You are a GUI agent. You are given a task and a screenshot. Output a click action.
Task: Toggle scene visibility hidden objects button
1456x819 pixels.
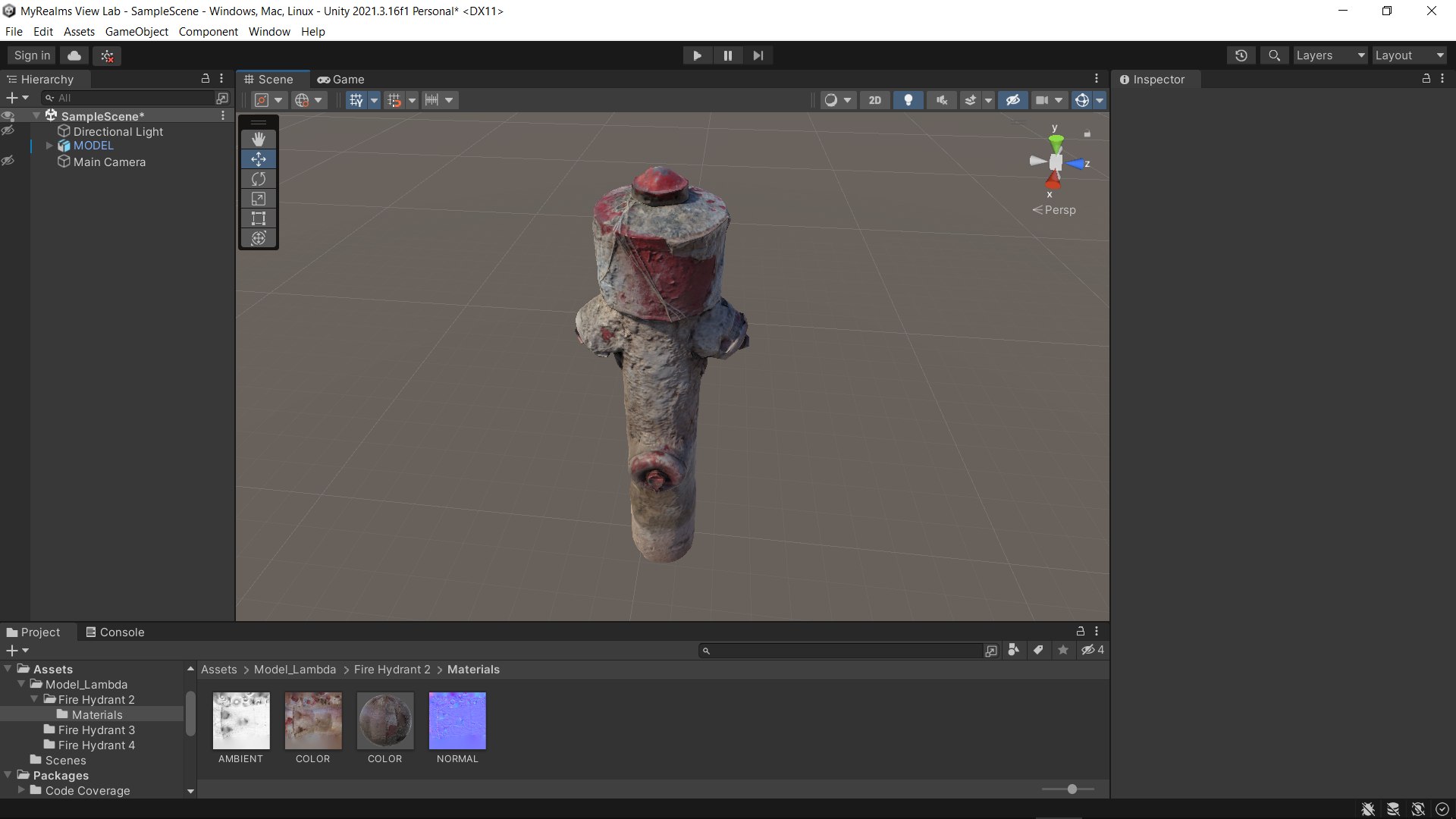point(1012,100)
